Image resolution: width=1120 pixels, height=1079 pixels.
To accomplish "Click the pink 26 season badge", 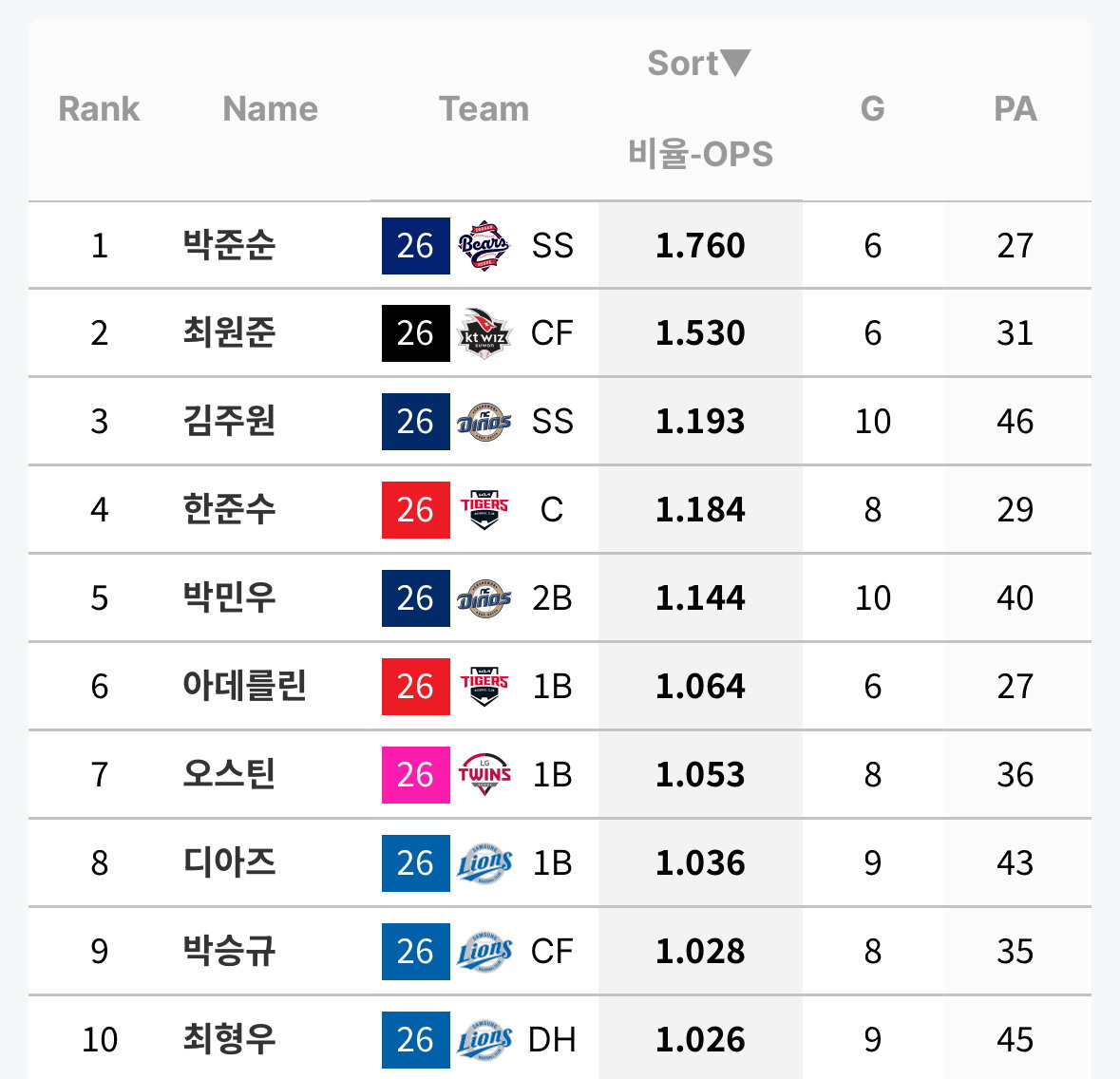I will pos(416,775).
